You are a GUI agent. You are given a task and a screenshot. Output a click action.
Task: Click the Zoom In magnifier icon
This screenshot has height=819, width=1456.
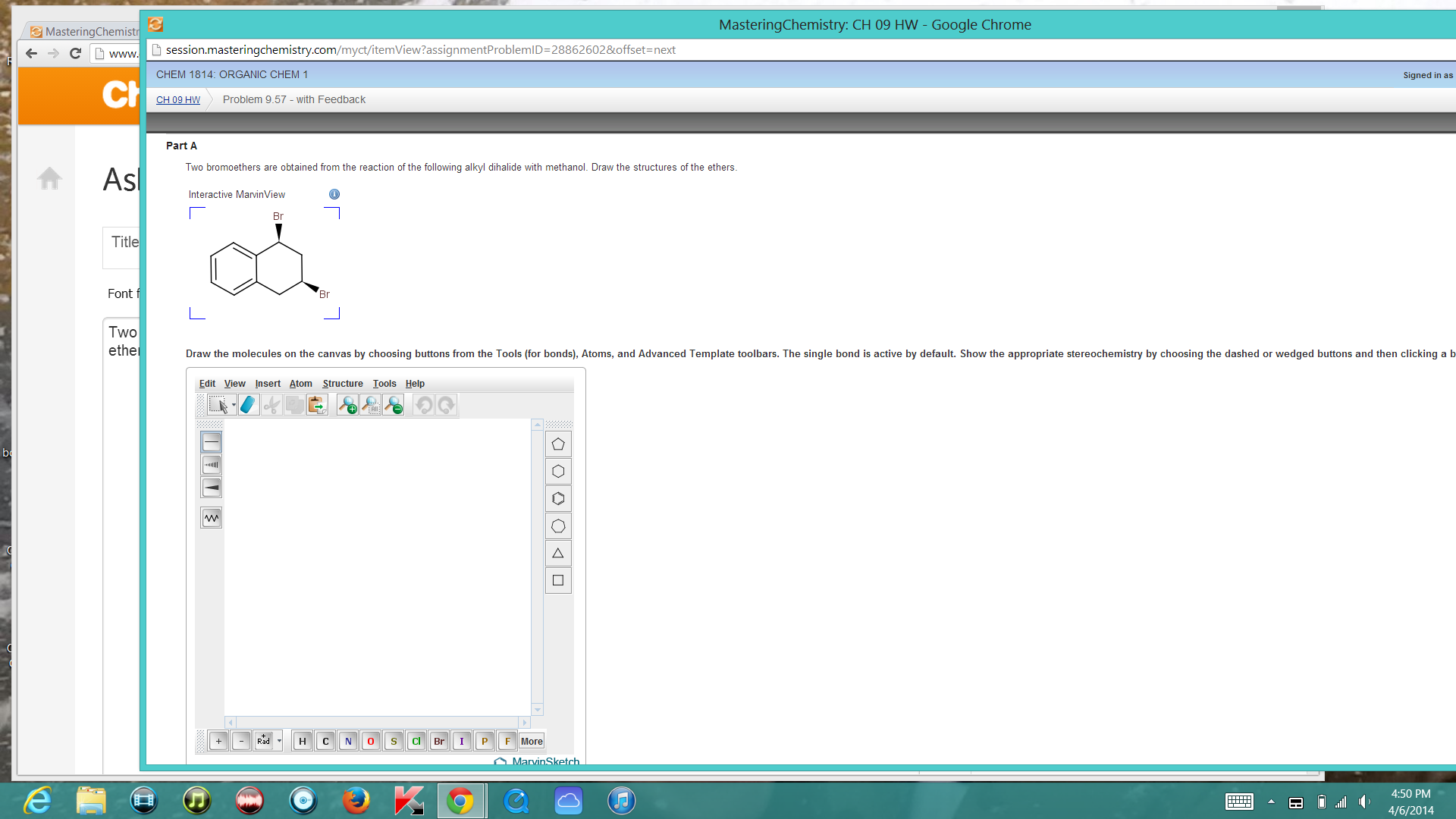tap(347, 406)
